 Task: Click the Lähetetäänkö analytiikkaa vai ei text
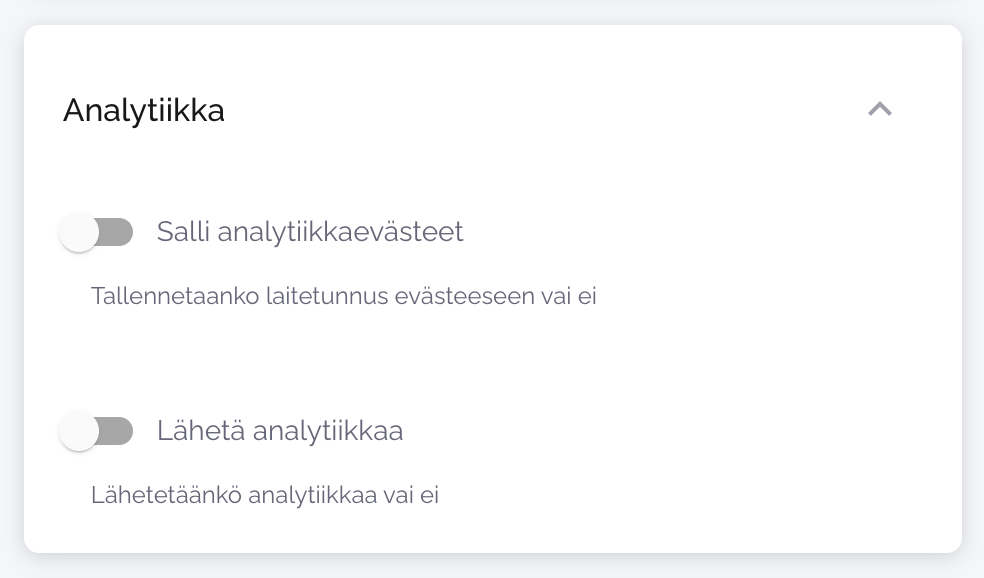click(265, 495)
